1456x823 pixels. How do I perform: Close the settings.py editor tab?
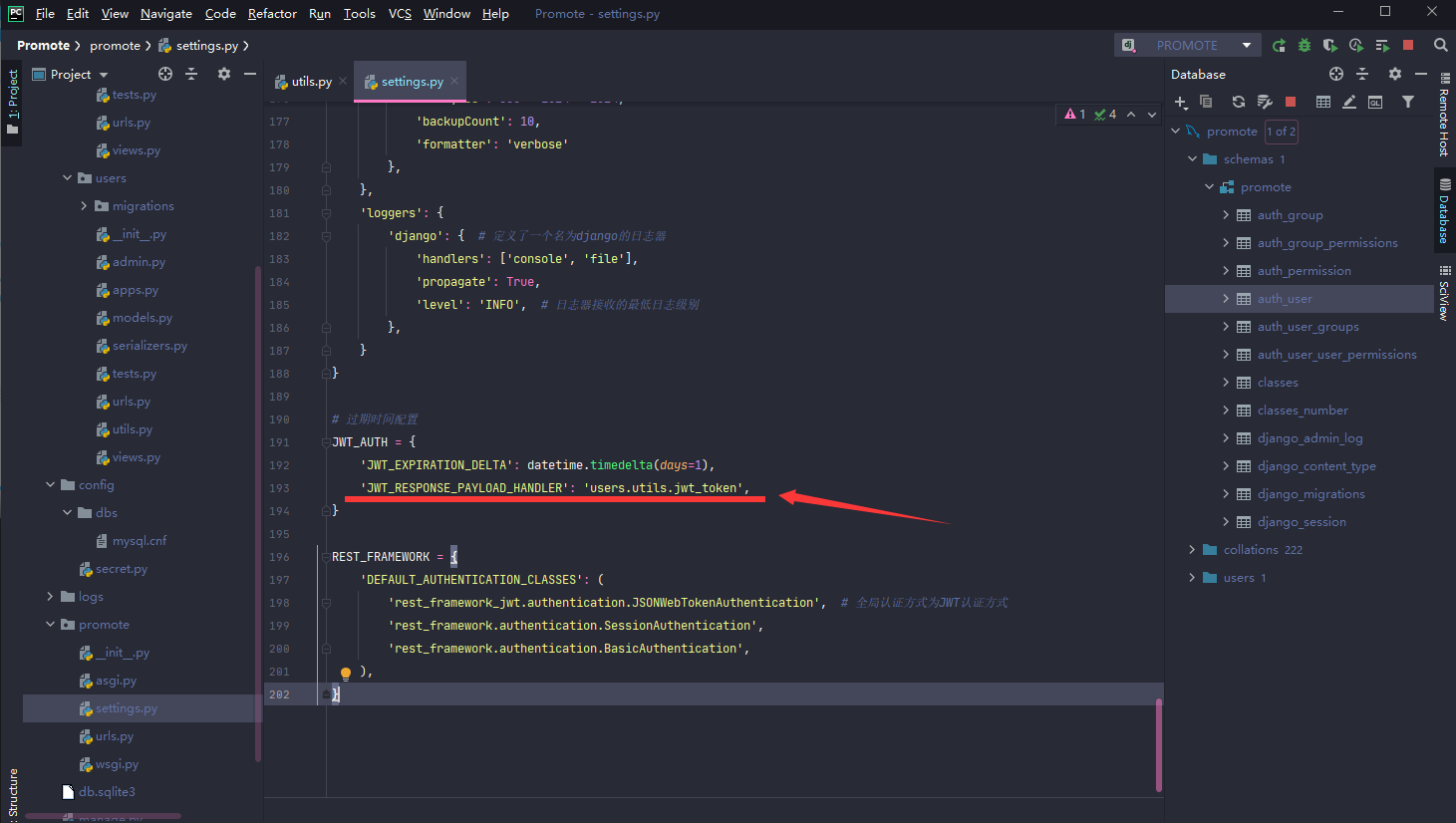(x=454, y=82)
